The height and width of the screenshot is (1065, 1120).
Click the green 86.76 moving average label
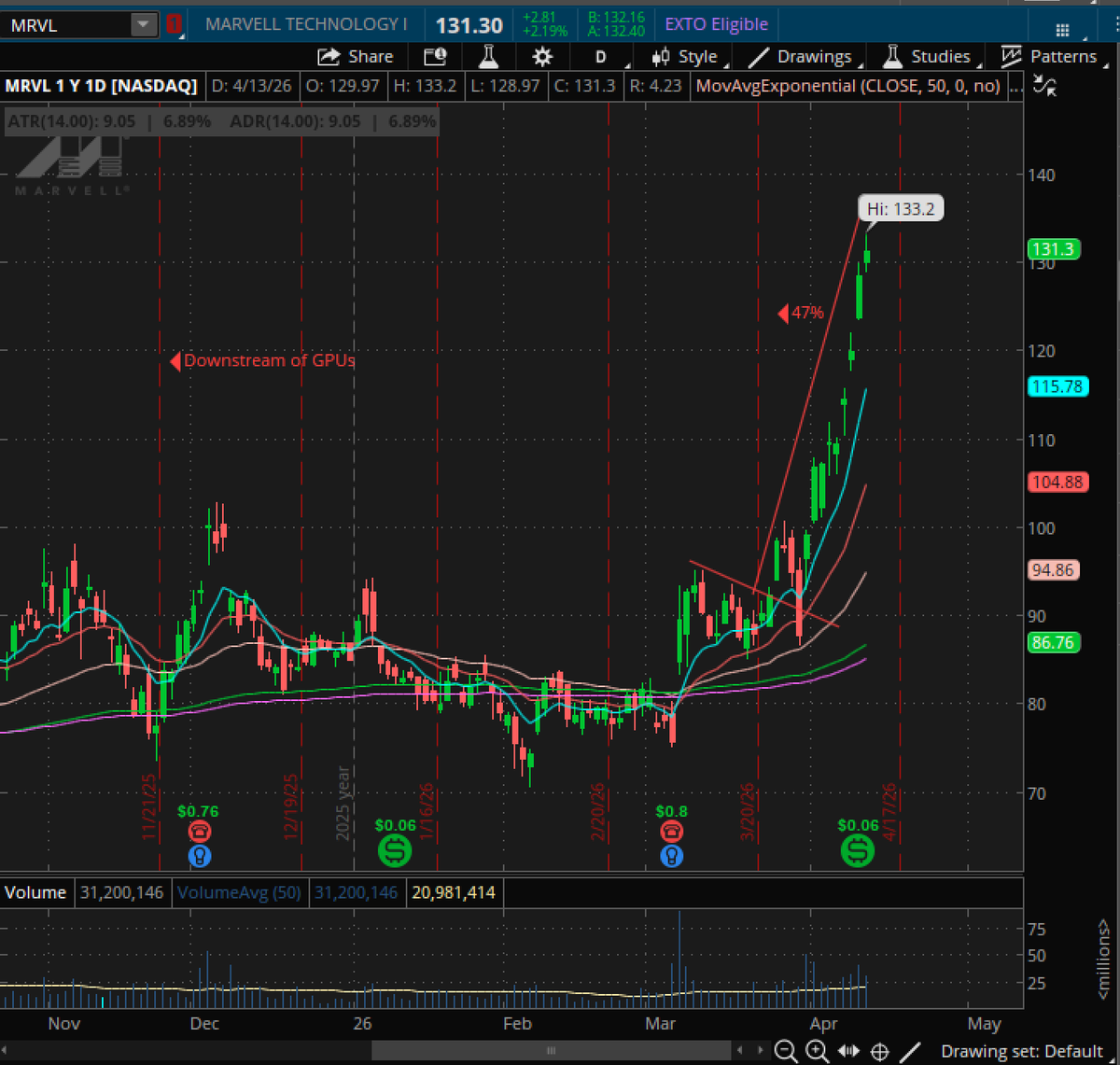pos(1053,642)
